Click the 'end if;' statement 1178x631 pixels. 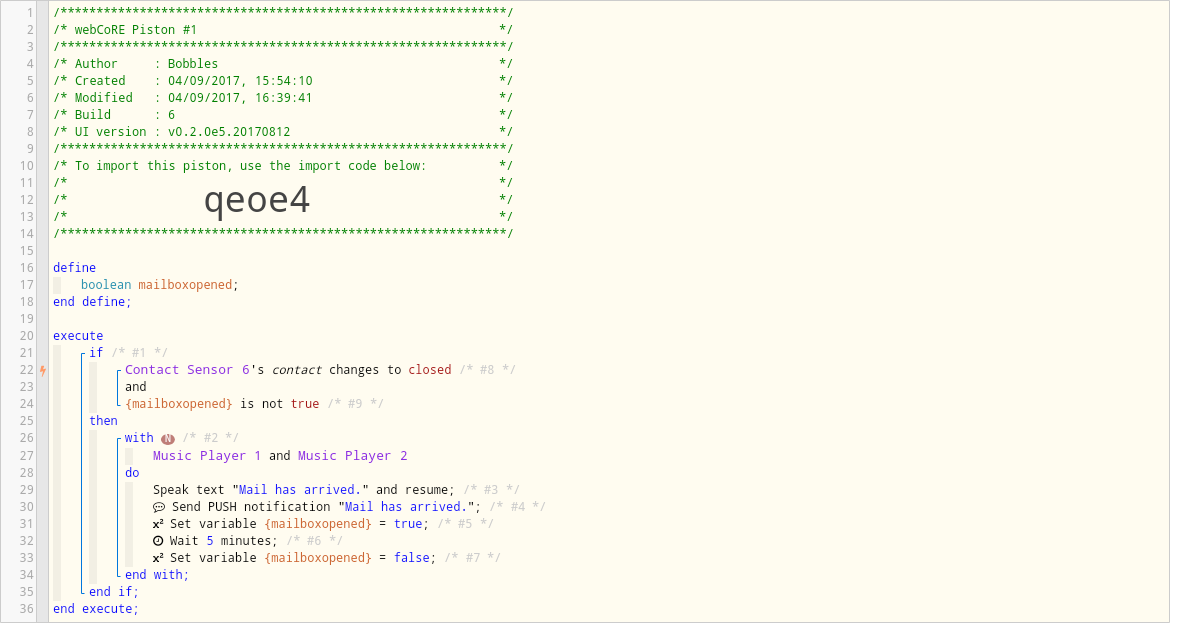tap(113, 593)
